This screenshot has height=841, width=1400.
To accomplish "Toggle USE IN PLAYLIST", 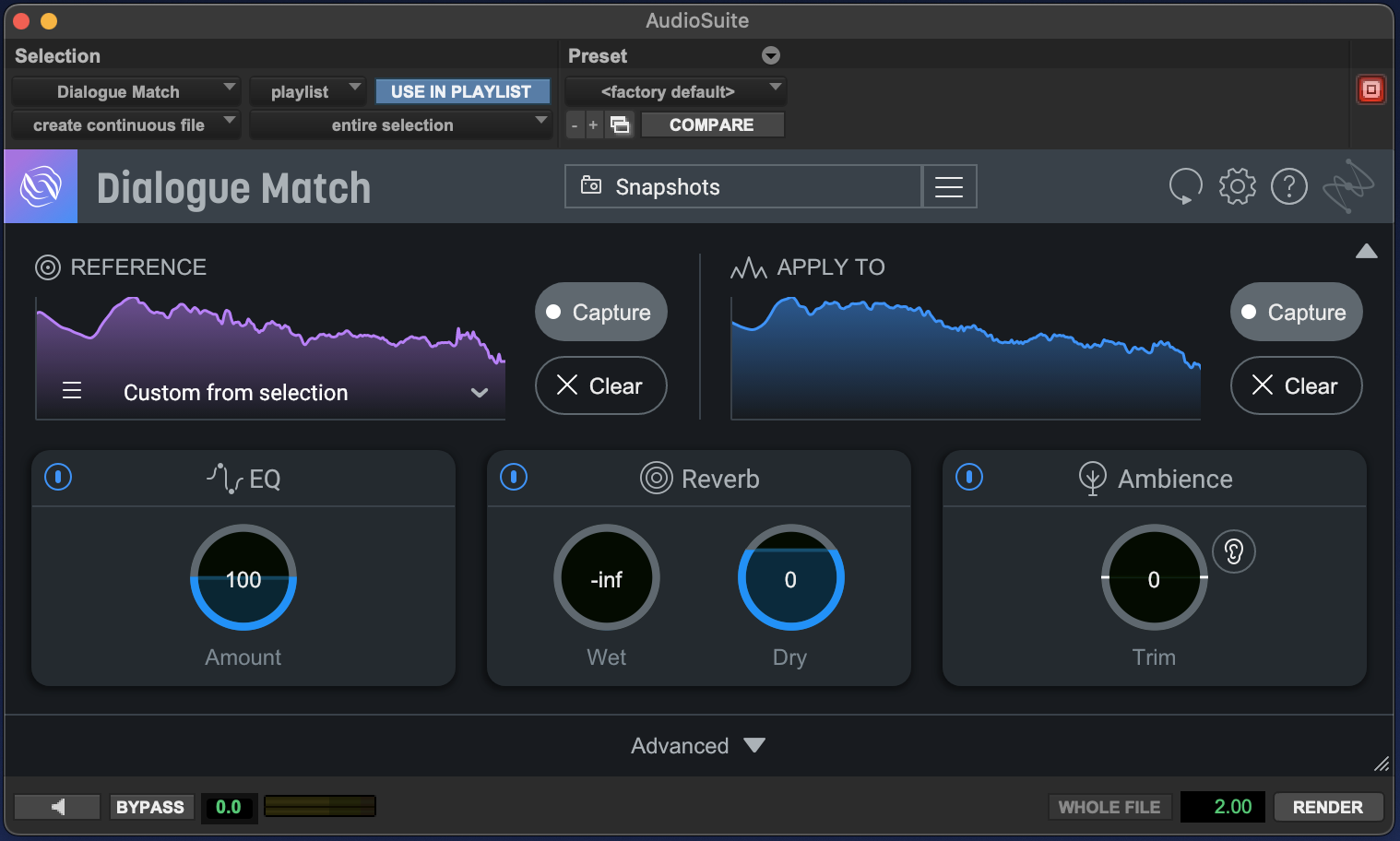I will pyautogui.click(x=462, y=91).
